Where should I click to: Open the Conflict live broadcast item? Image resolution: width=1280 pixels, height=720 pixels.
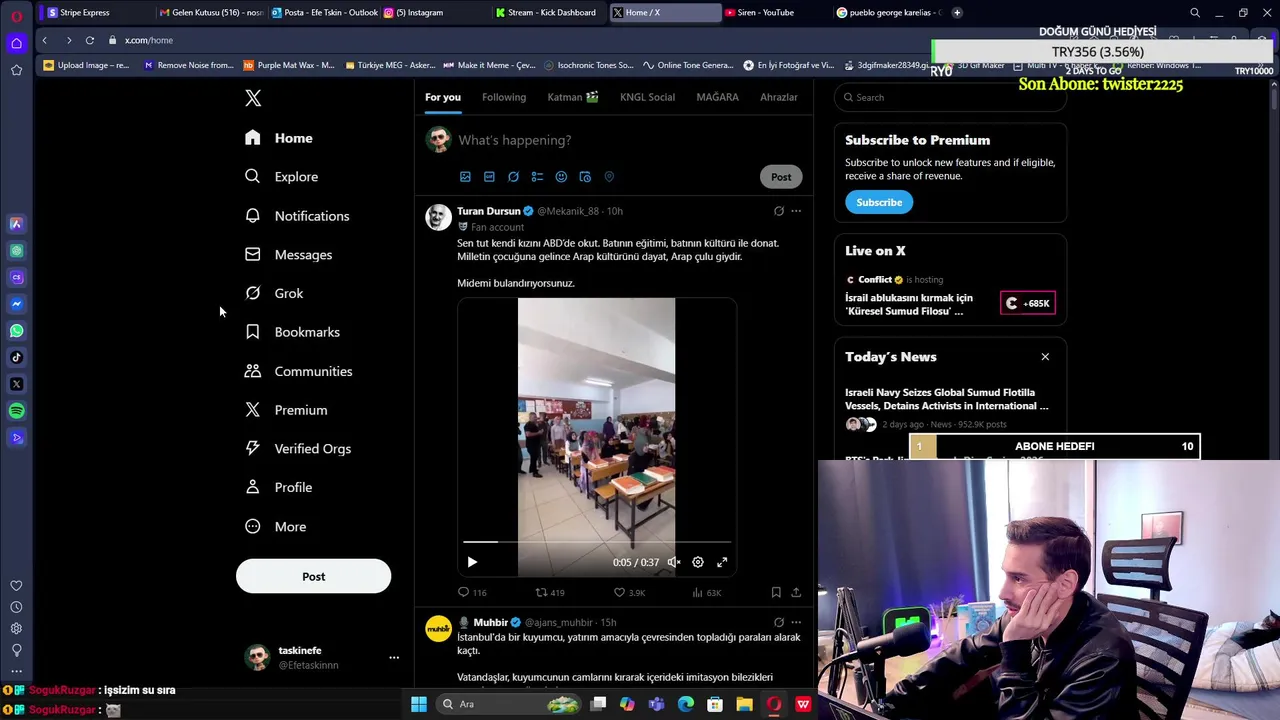950,297
